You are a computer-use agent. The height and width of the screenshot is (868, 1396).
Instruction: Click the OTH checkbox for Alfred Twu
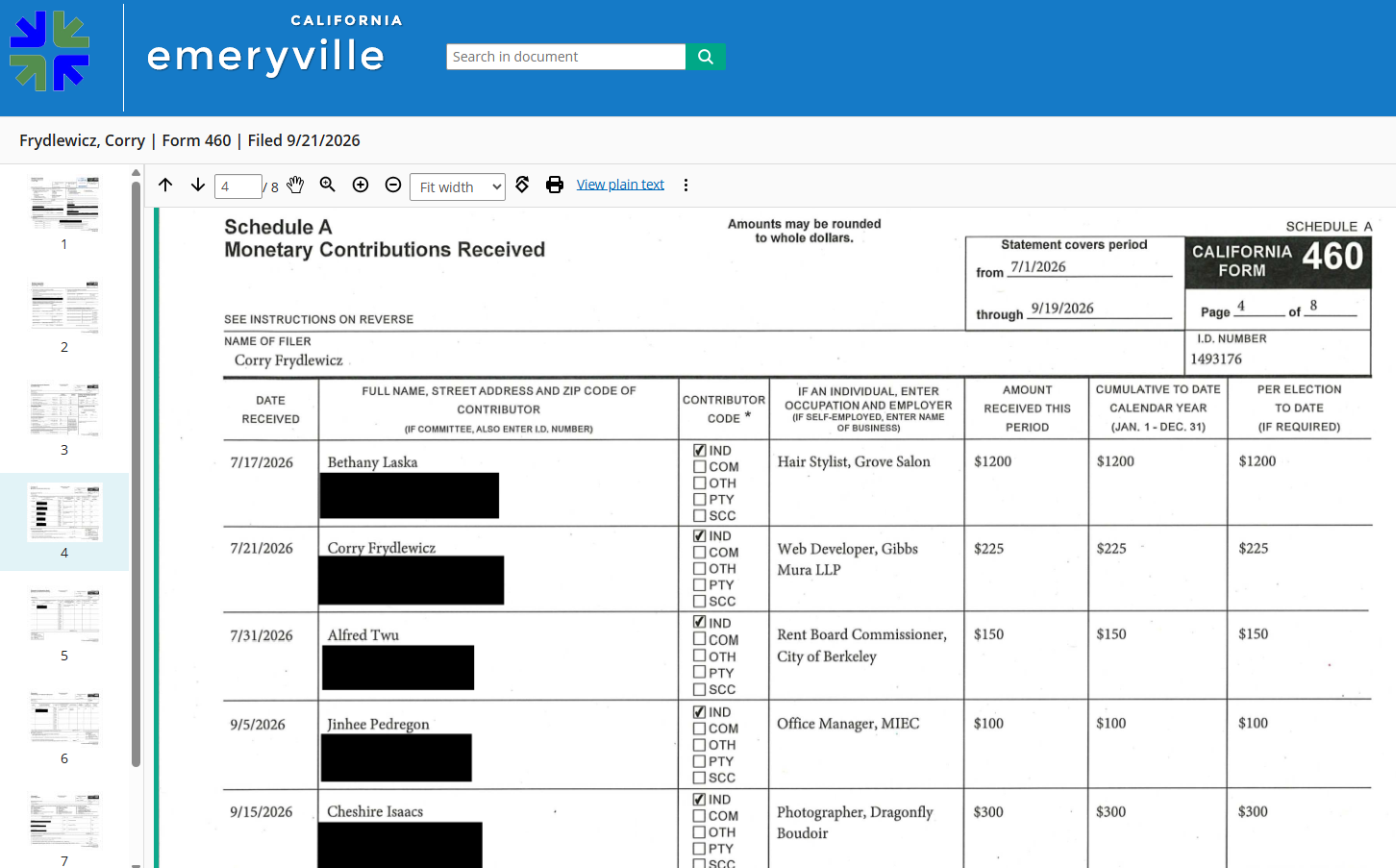coord(700,656)
